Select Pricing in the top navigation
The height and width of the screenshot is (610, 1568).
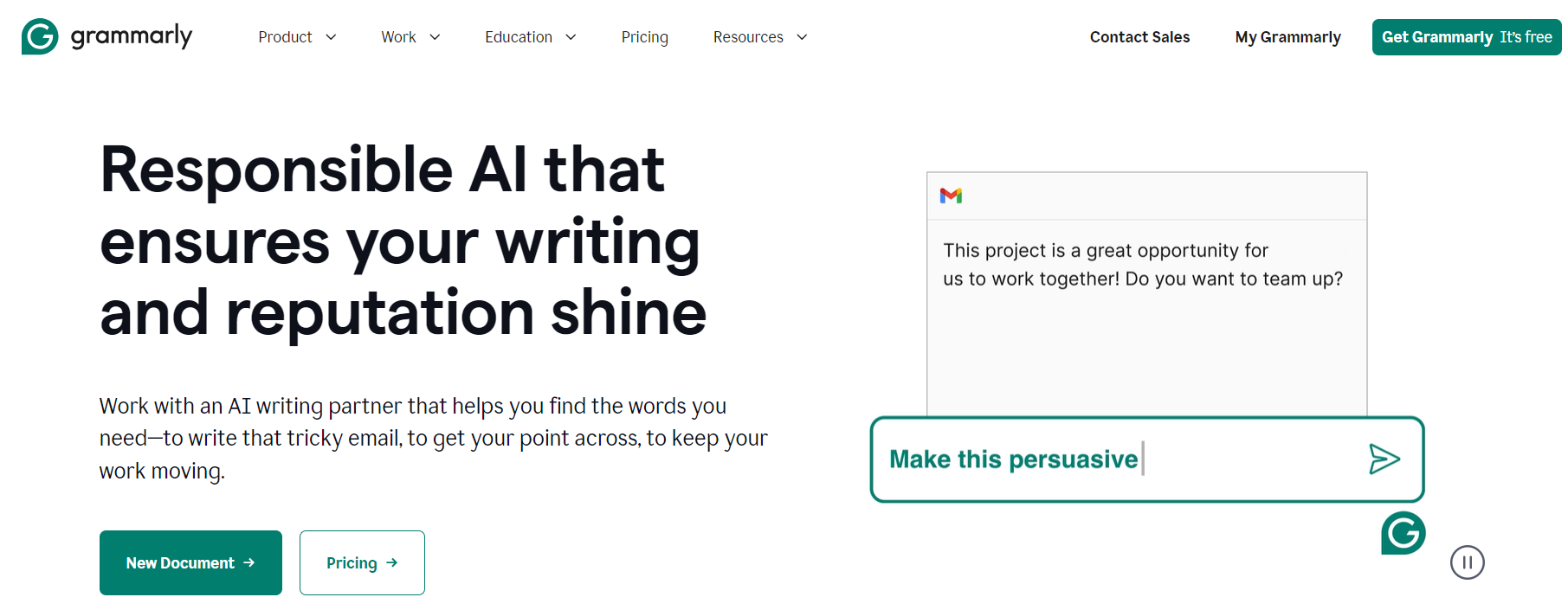coord(644,37)
